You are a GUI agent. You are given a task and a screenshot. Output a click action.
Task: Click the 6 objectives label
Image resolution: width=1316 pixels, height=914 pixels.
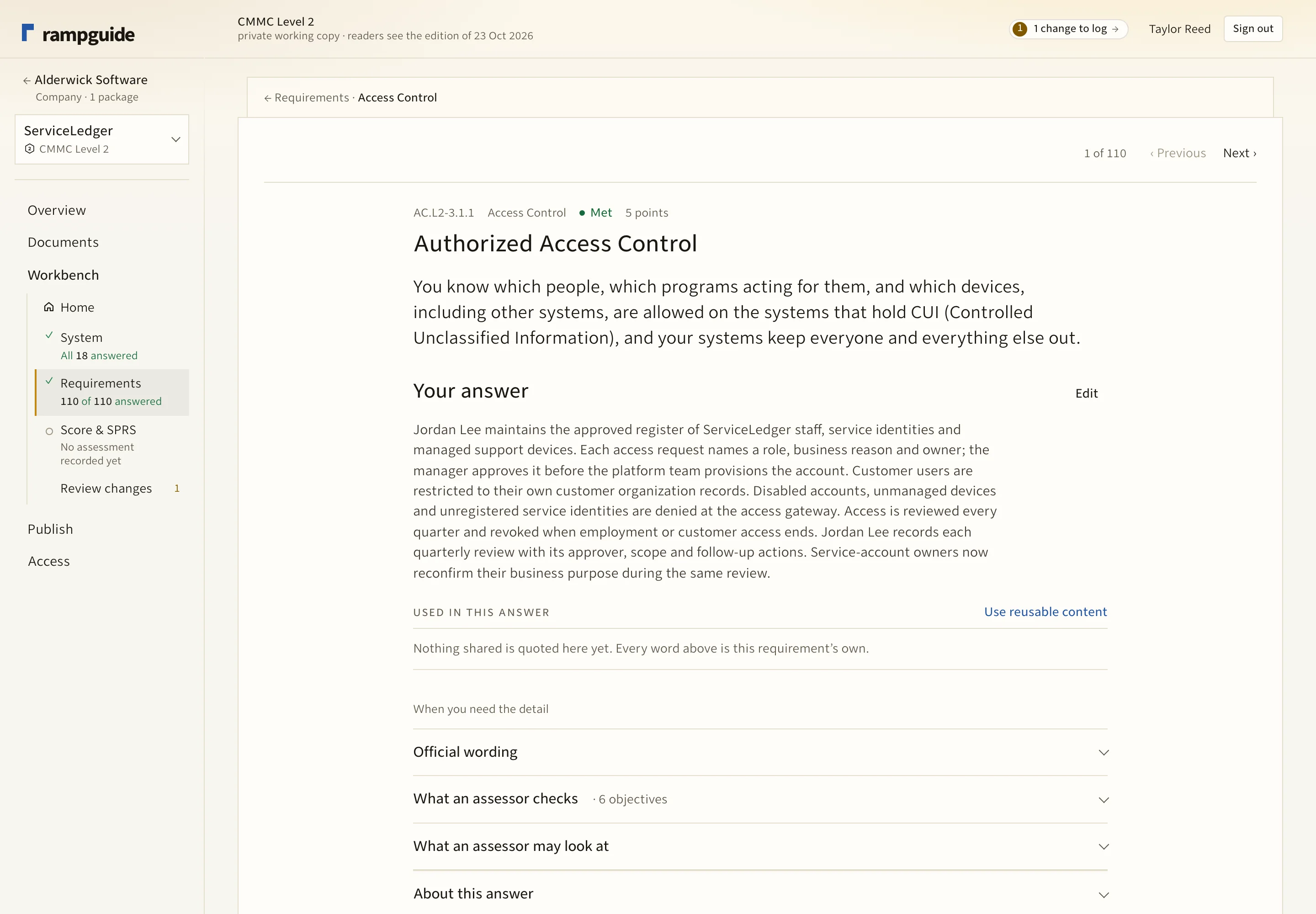click(633, 799)
